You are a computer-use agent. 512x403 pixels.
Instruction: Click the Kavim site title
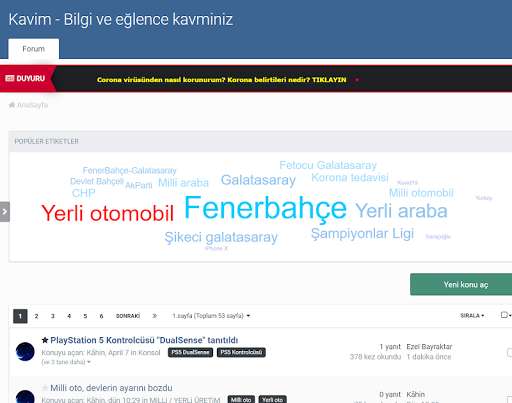point(120,19)
